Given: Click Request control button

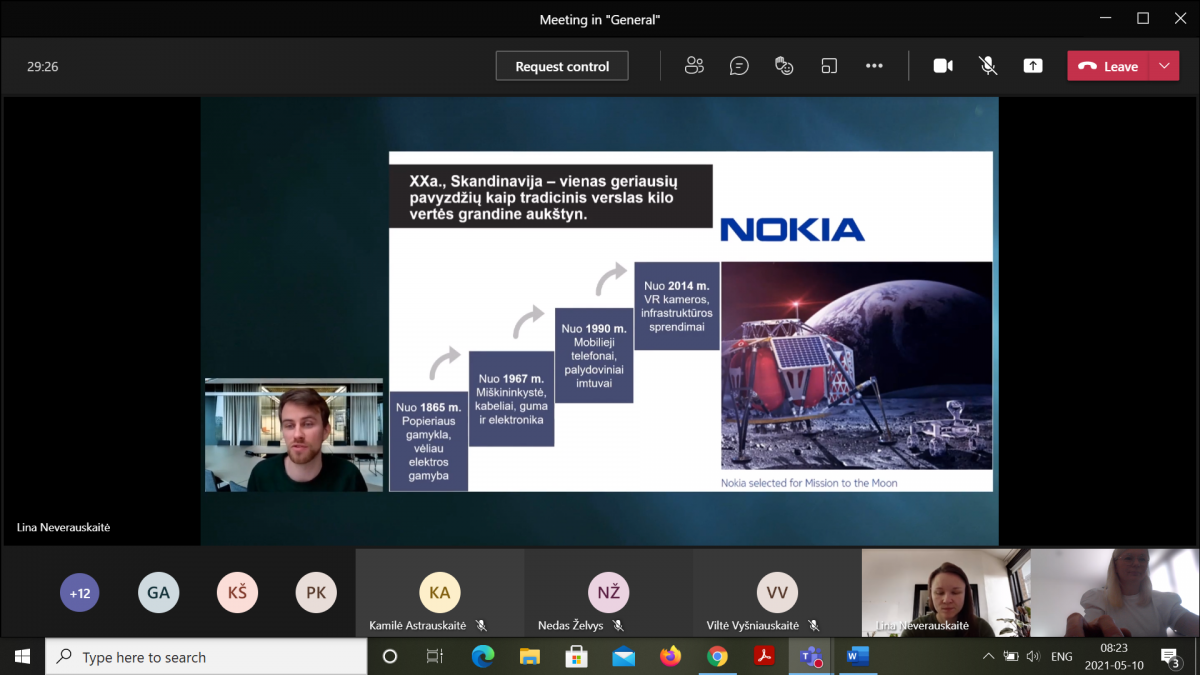Looking at the screenshot, I should pyautogui.click(x=562, y=66).
